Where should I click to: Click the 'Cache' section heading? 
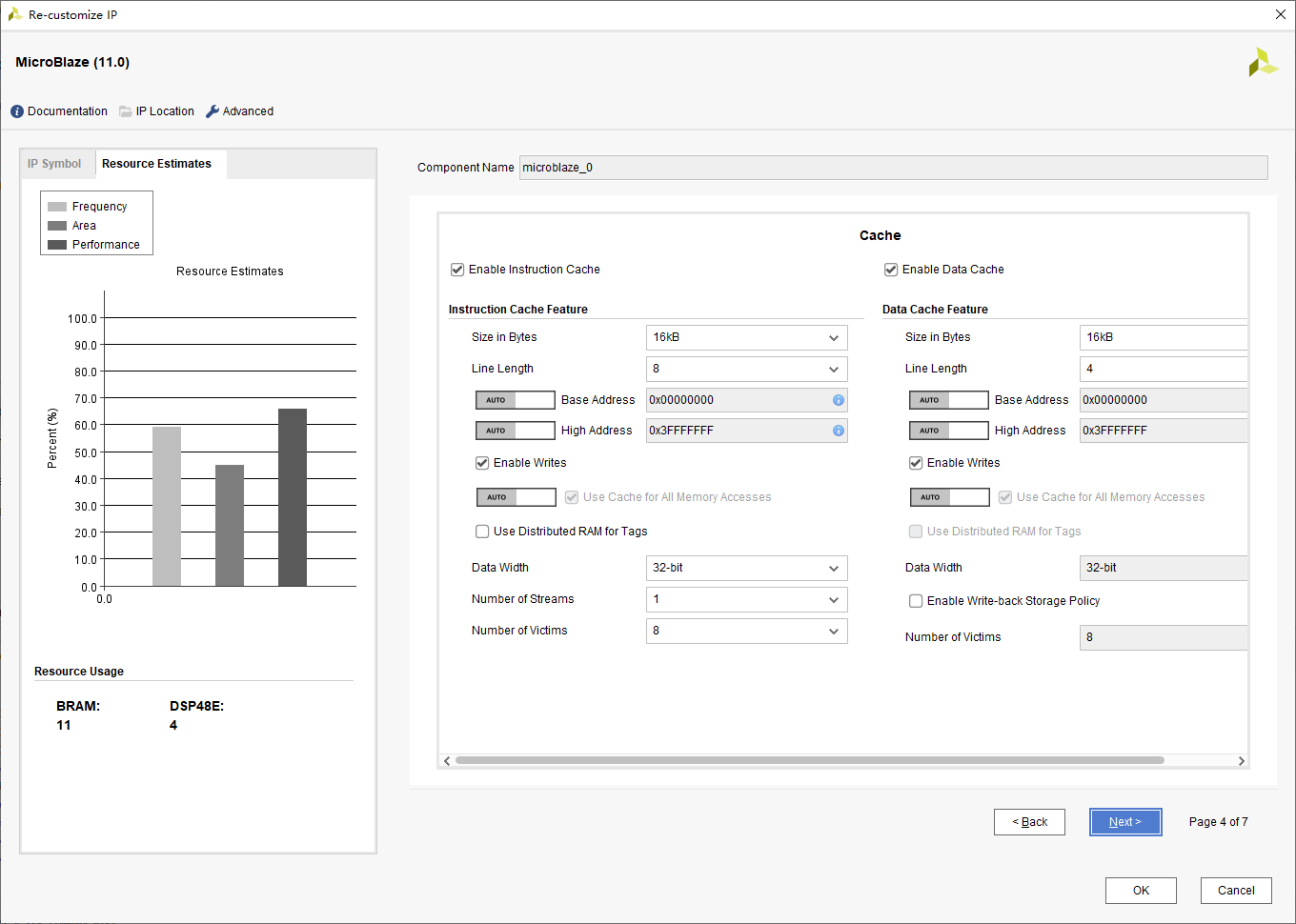click(880, 235)
